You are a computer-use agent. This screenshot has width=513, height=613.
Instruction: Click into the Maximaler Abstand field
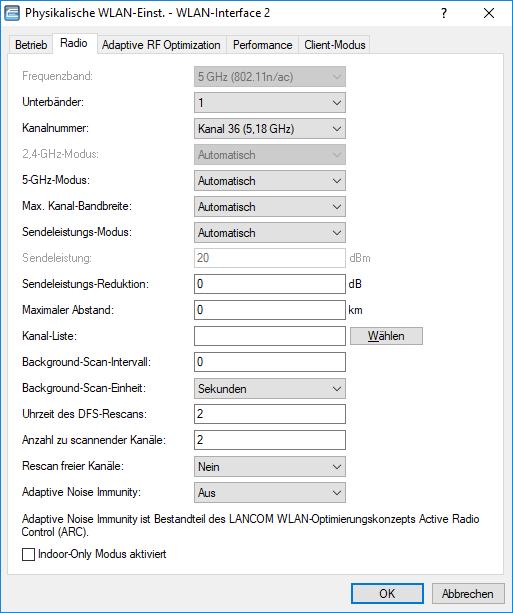(270, 310)
